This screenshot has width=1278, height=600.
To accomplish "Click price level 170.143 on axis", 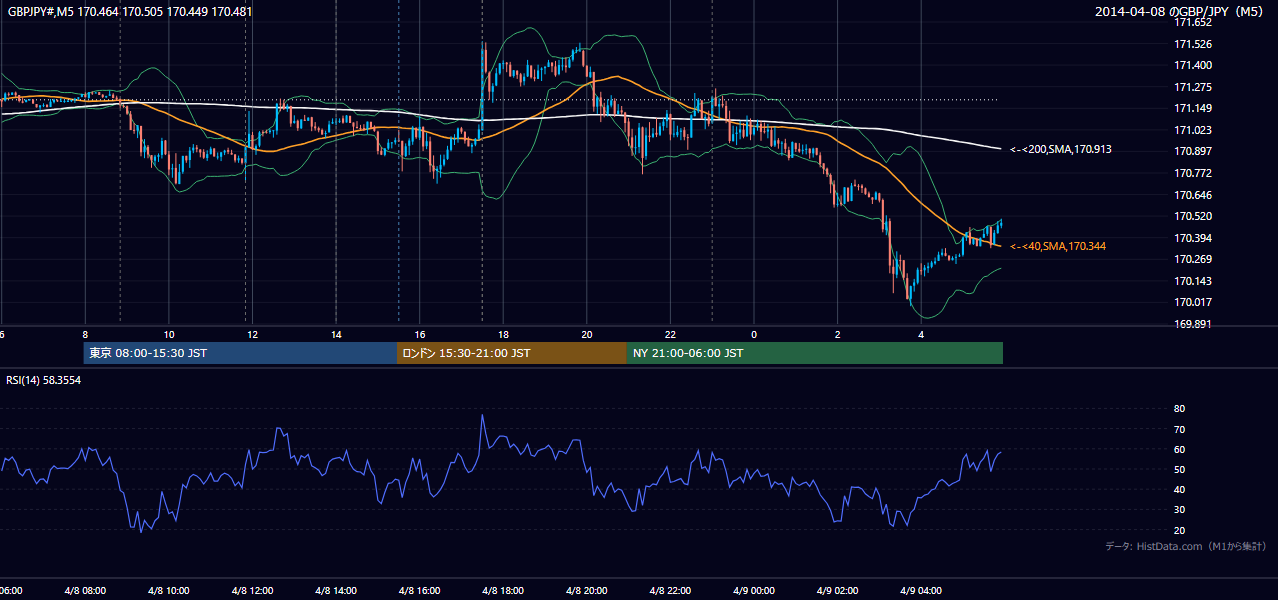I will tap(1192, 281).
